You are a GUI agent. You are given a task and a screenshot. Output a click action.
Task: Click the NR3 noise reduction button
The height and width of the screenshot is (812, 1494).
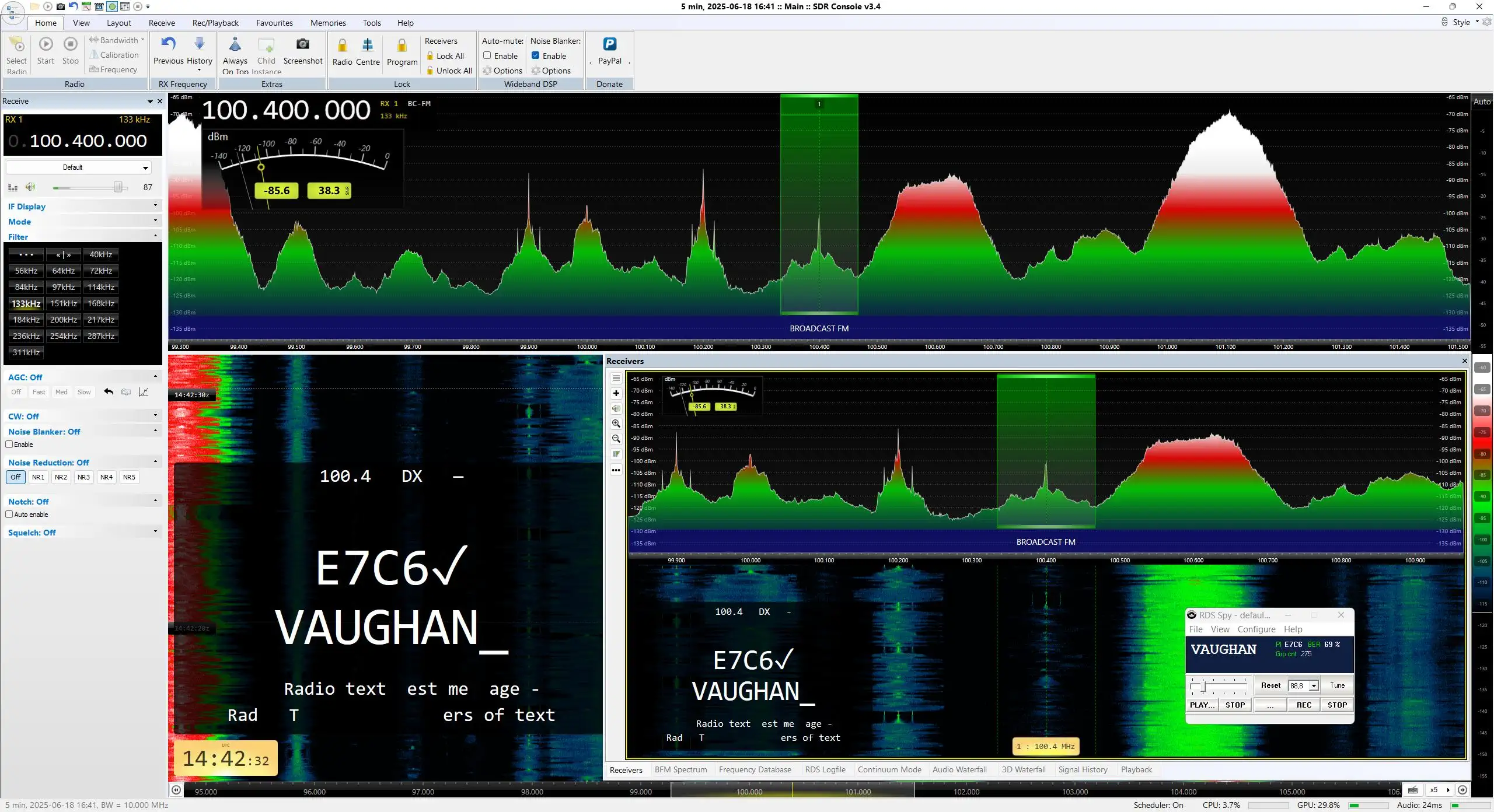[83, 477]
